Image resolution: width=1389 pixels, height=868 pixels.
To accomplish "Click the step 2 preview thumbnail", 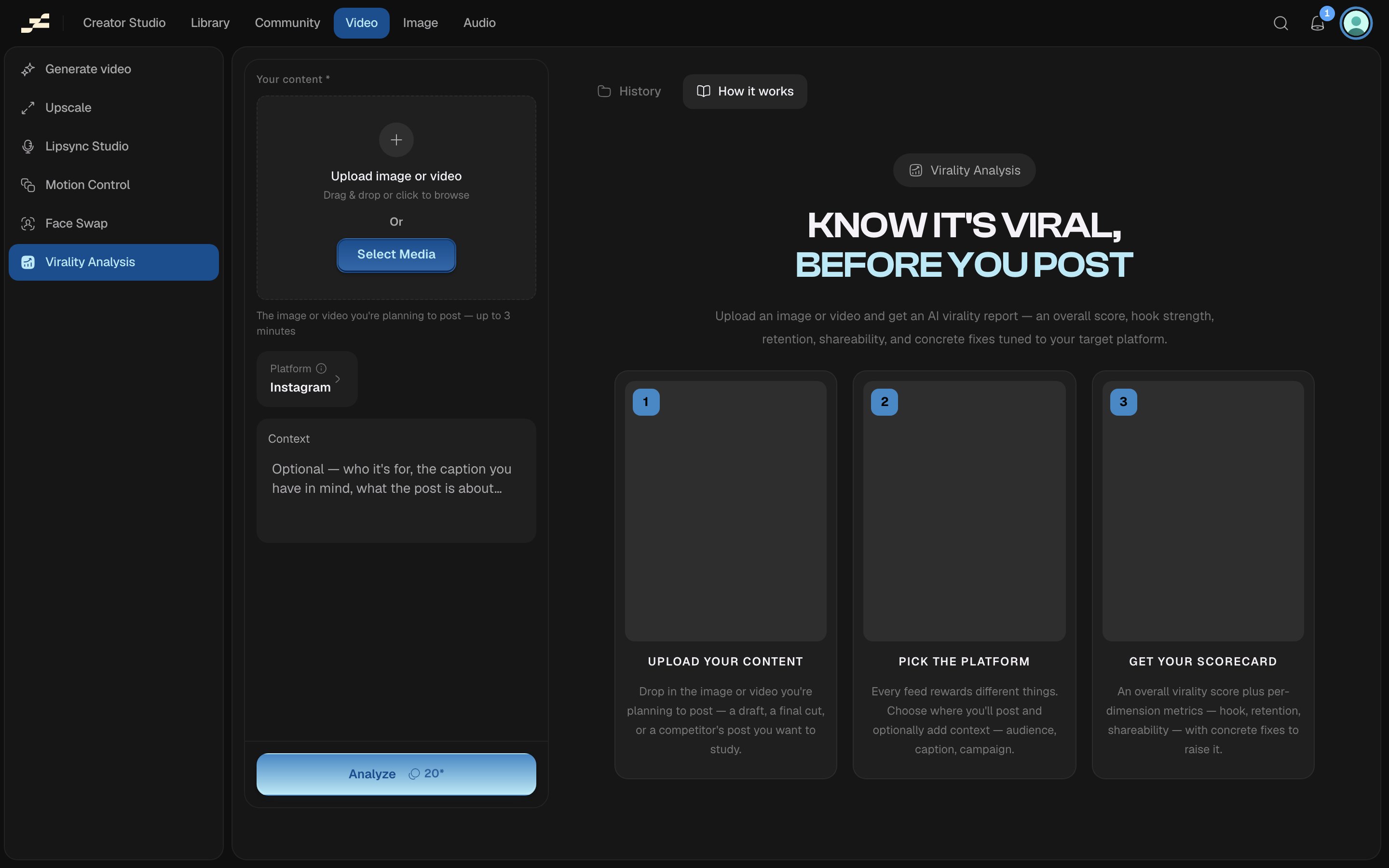I will tap(964, 511).
